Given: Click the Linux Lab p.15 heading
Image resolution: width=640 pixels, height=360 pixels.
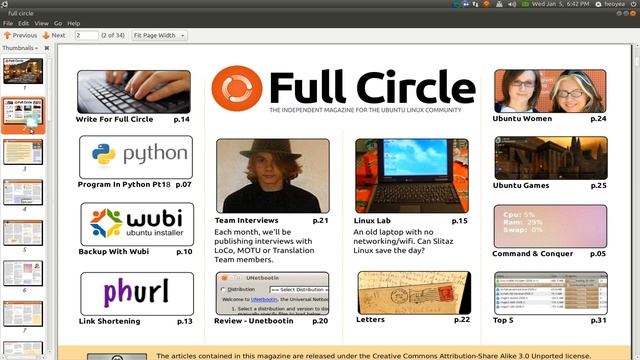Looking at the screenshot, I should click(411, 220).
